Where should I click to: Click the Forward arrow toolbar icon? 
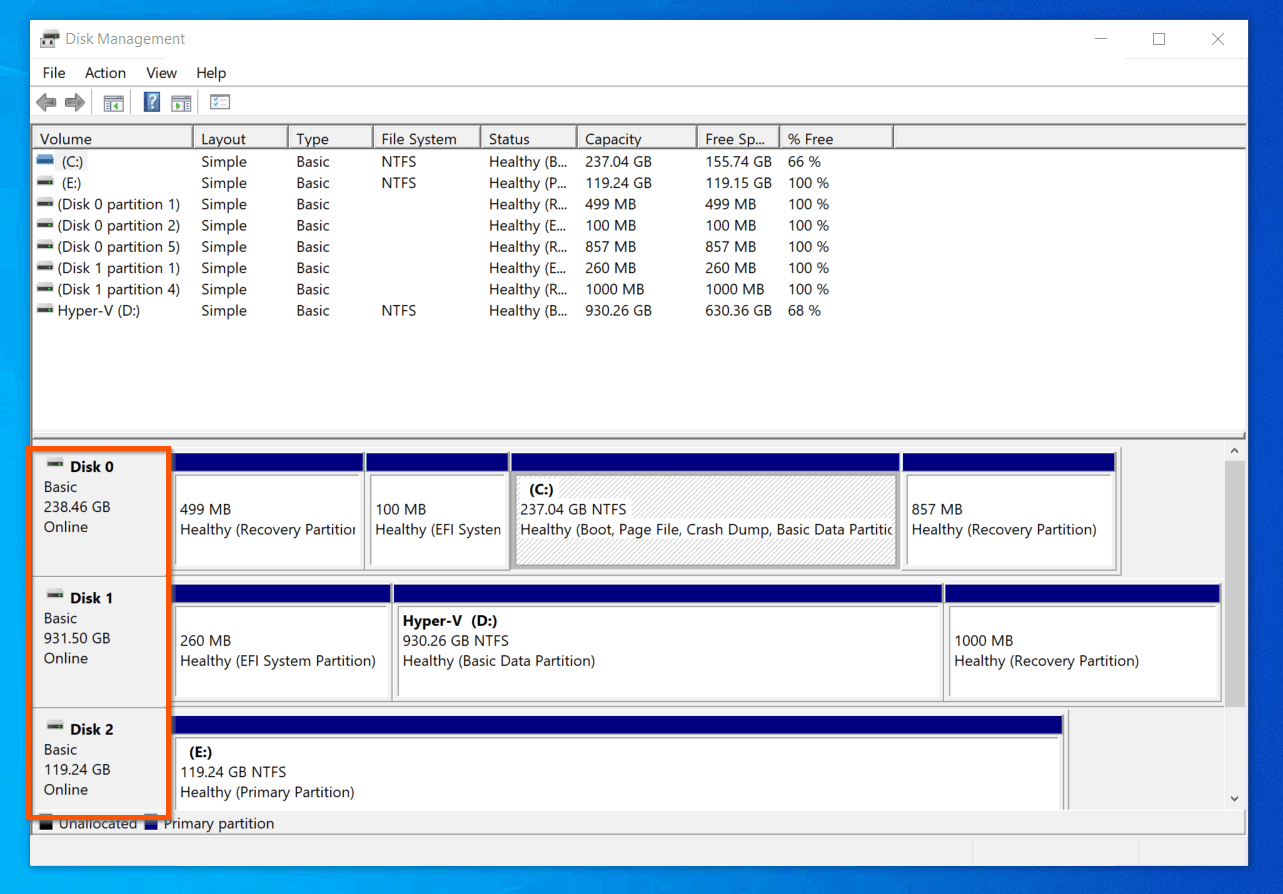click(74, 102)
